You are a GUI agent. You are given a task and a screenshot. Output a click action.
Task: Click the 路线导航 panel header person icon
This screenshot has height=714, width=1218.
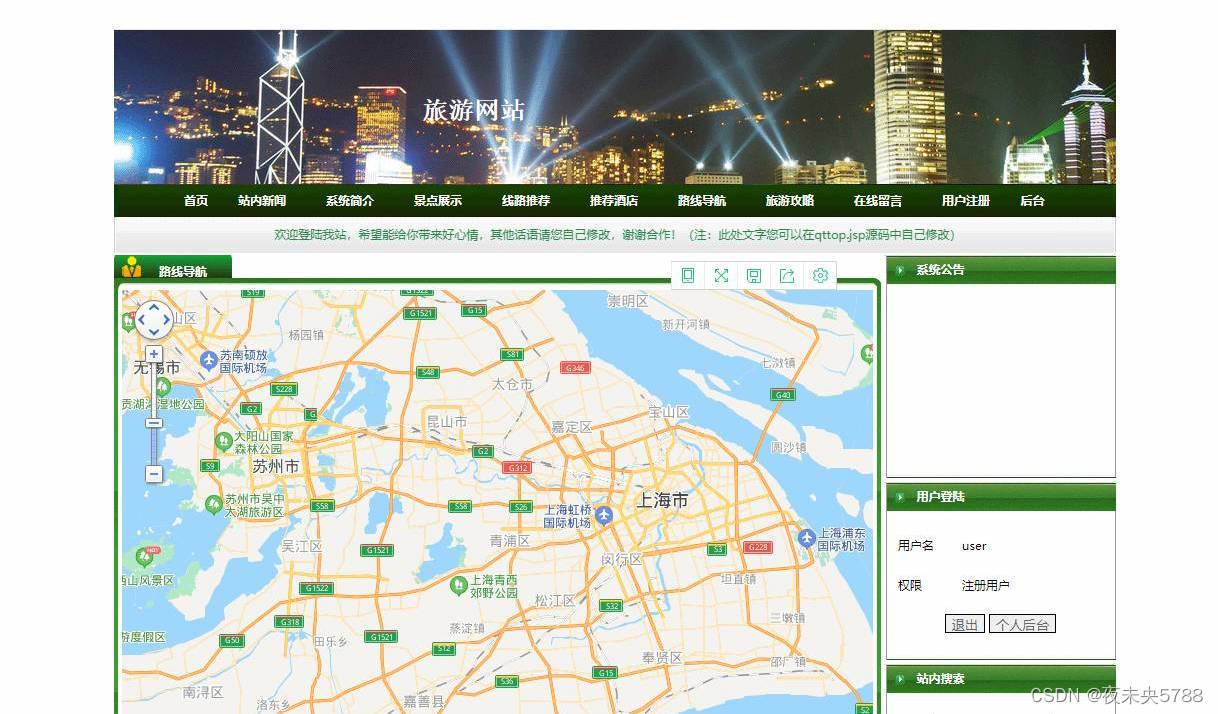(133, 267)
